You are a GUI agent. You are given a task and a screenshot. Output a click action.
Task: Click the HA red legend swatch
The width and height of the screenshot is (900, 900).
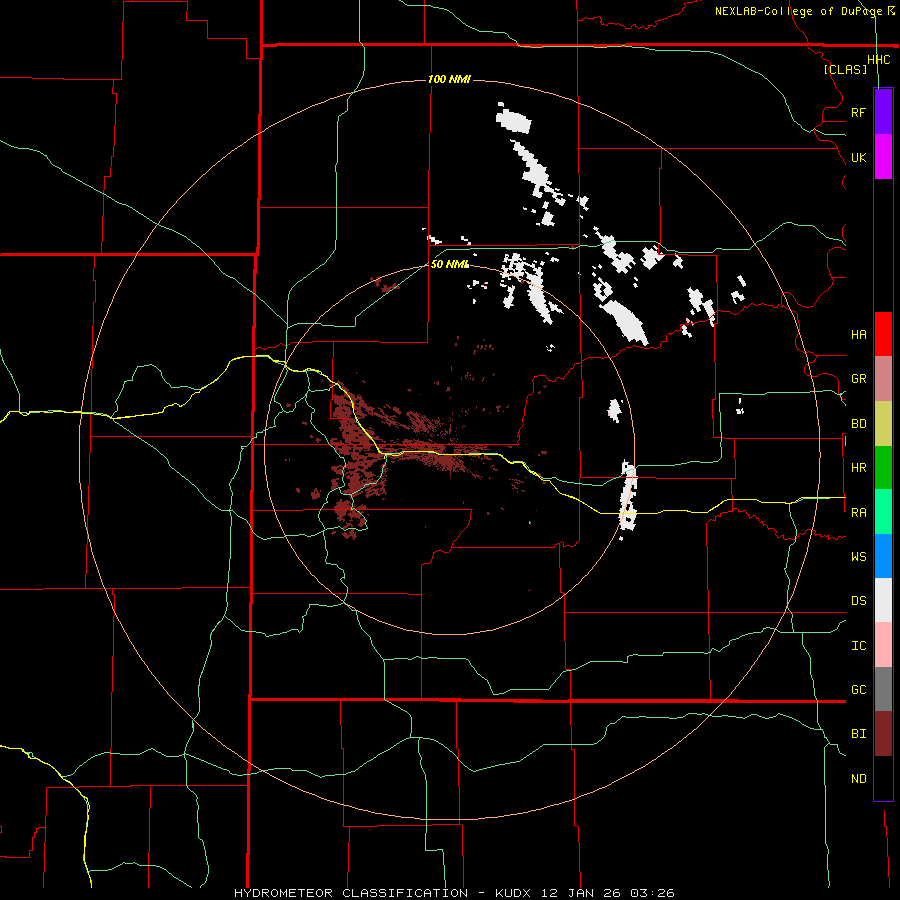883,334
